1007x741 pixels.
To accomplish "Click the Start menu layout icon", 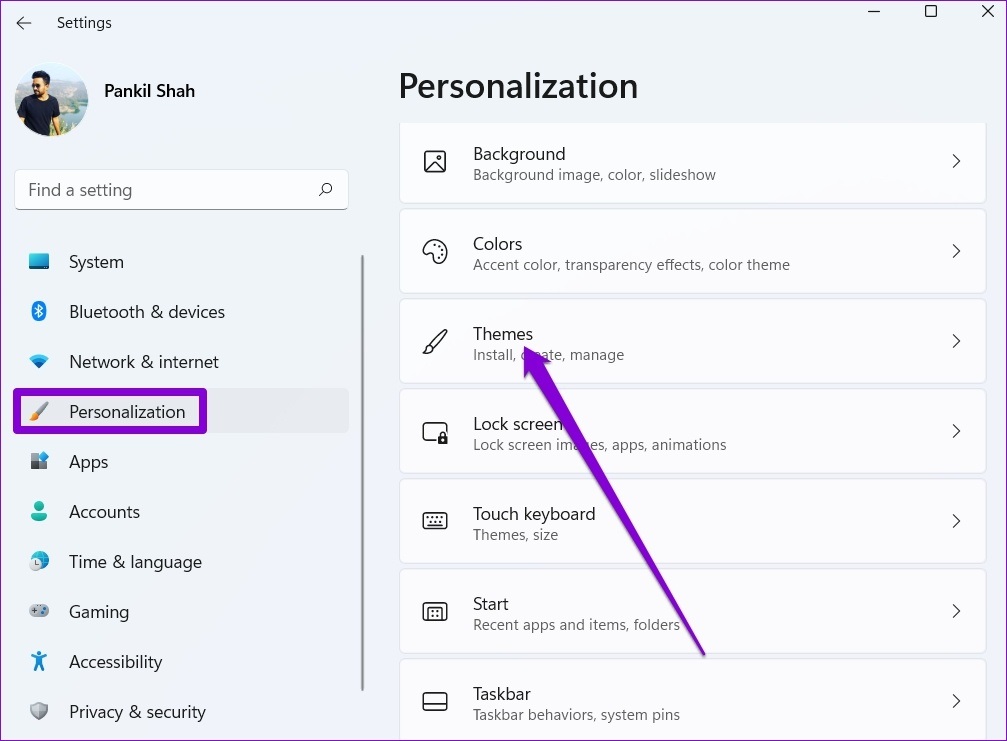I will click(435, 612).
